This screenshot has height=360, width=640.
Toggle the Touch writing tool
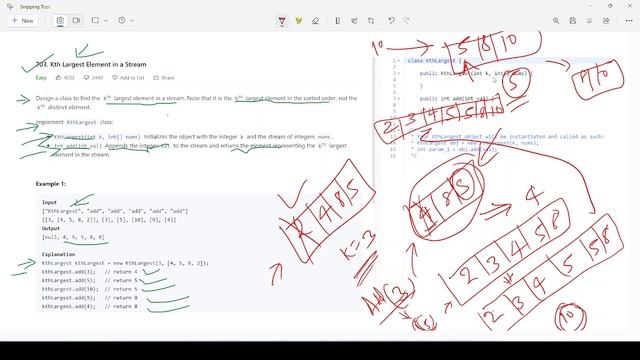354,21
